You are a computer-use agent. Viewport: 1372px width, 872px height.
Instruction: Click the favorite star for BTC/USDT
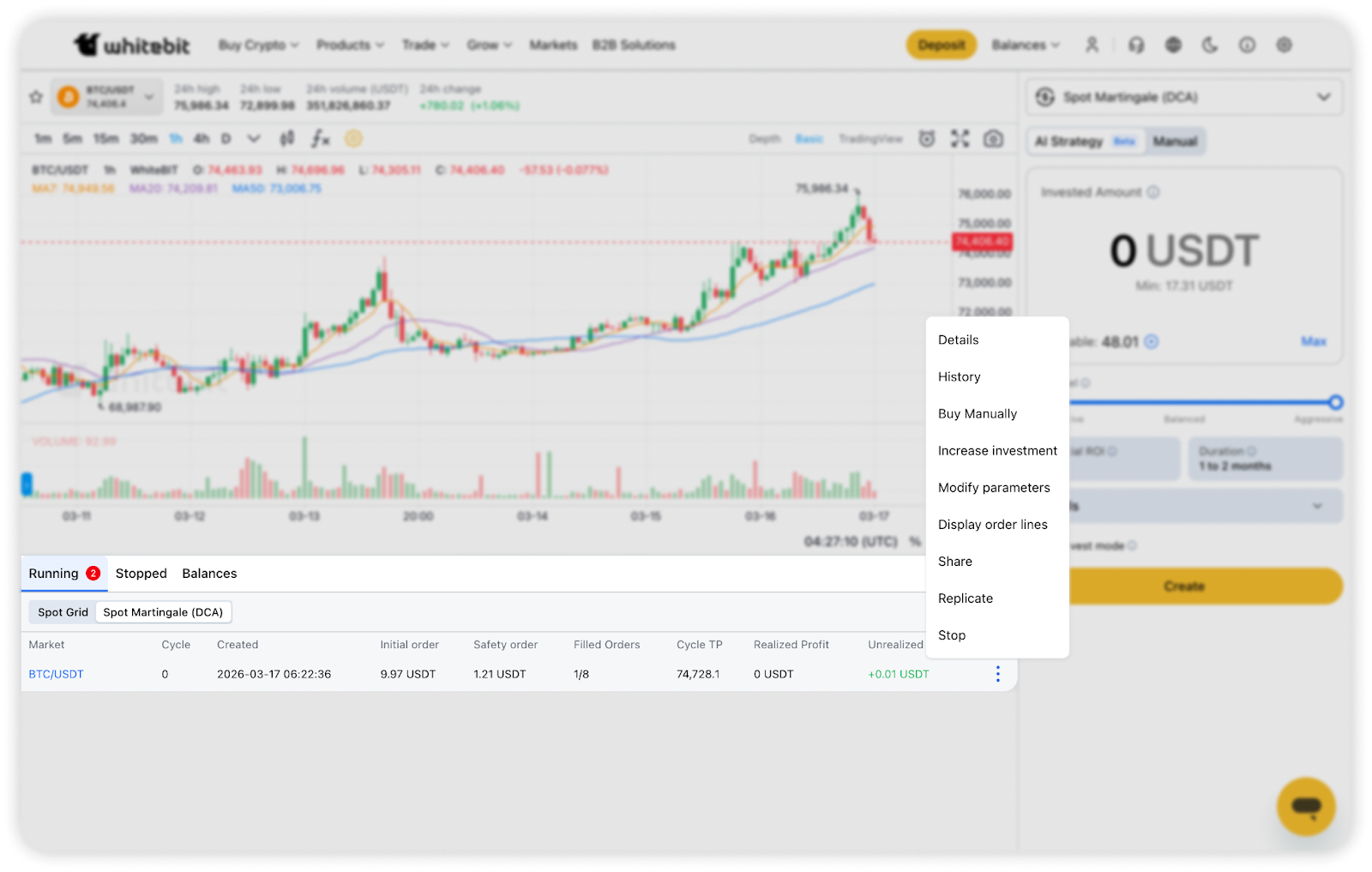click(36, 97)
